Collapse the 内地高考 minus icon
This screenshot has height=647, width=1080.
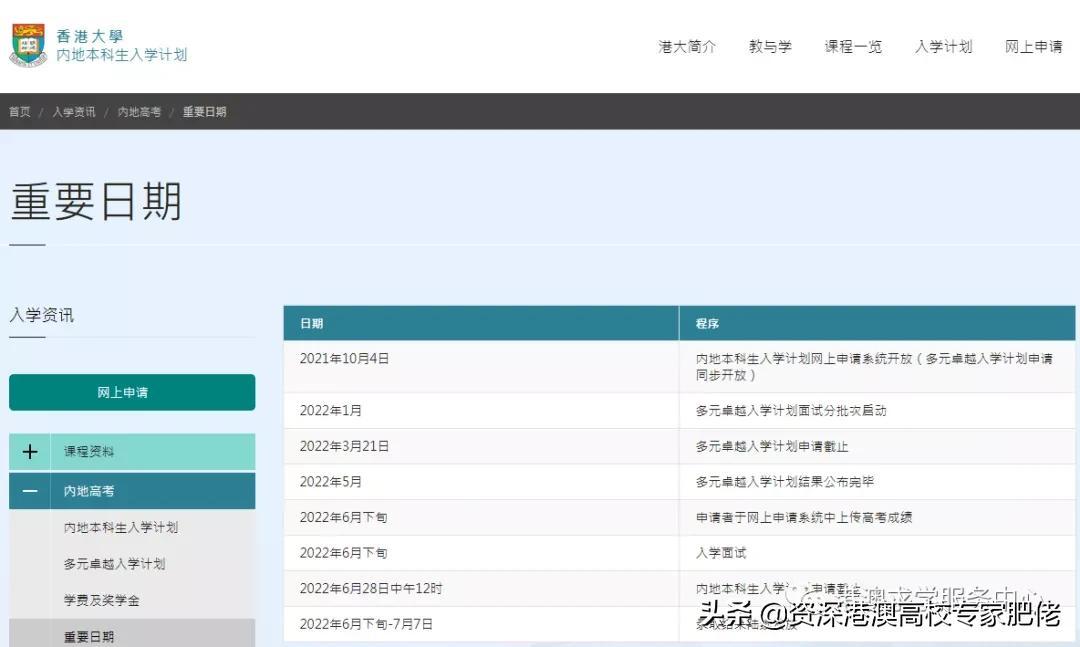tap(30, 492)
